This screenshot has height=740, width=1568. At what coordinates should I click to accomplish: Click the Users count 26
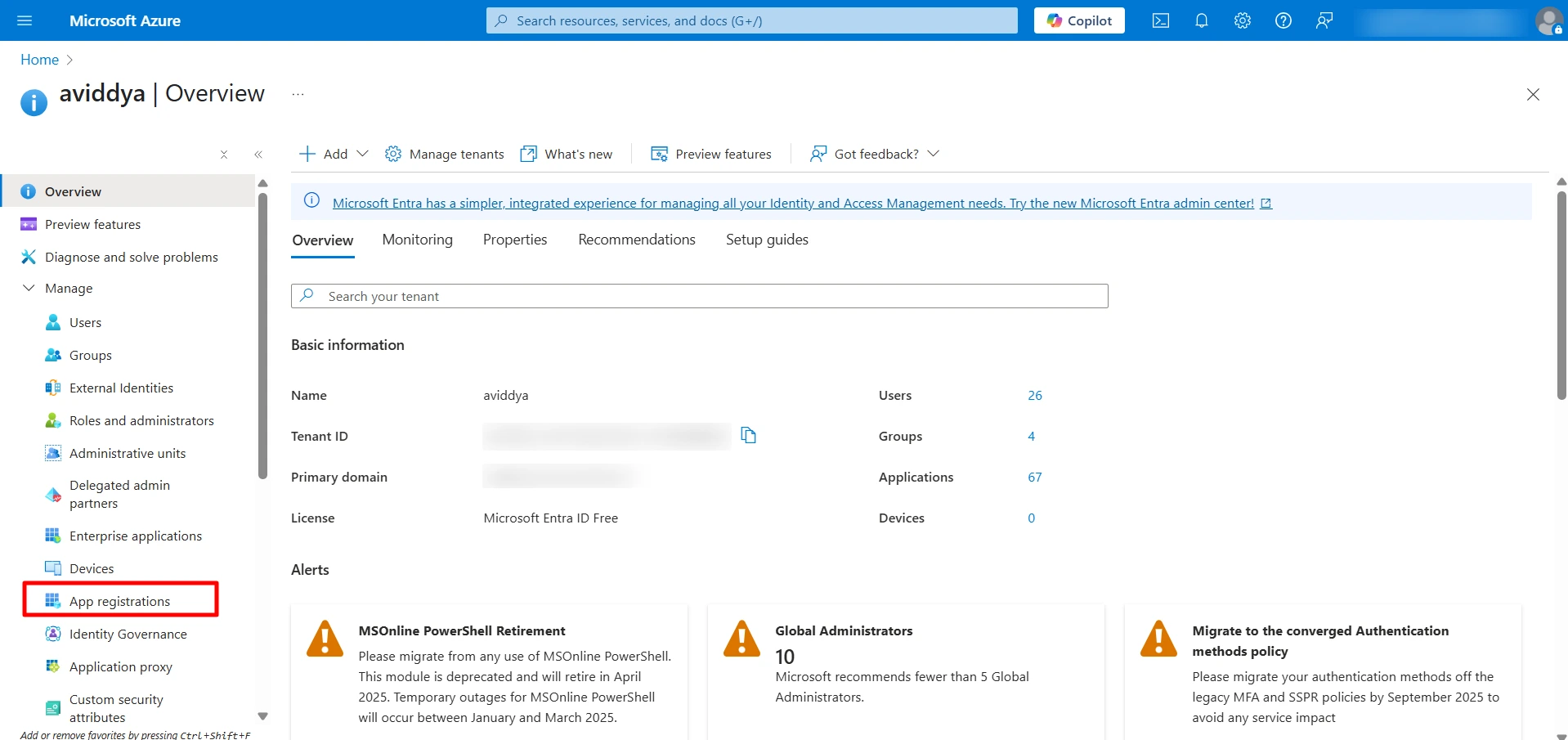coord(1035,395)
